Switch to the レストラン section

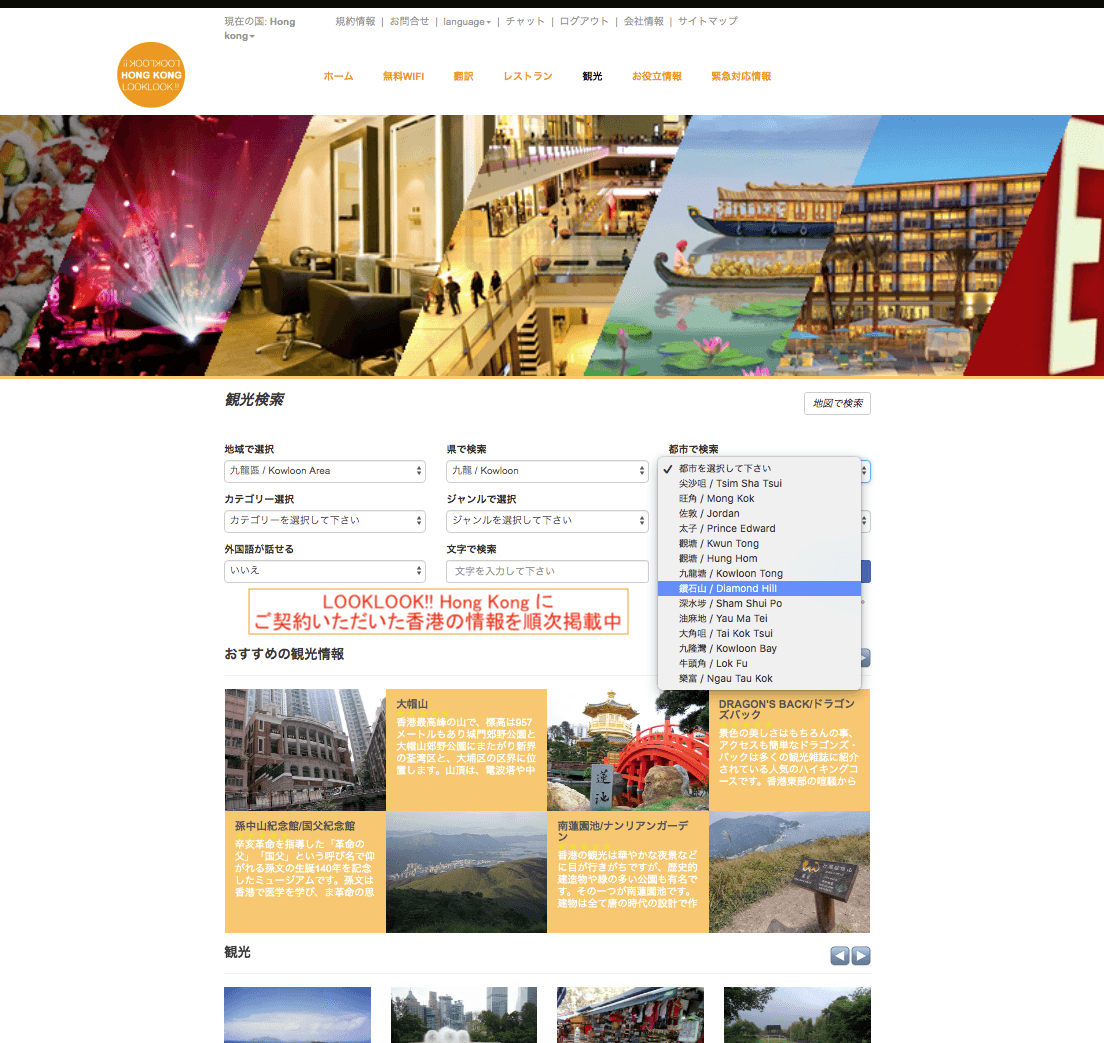(x=527, y=75)
